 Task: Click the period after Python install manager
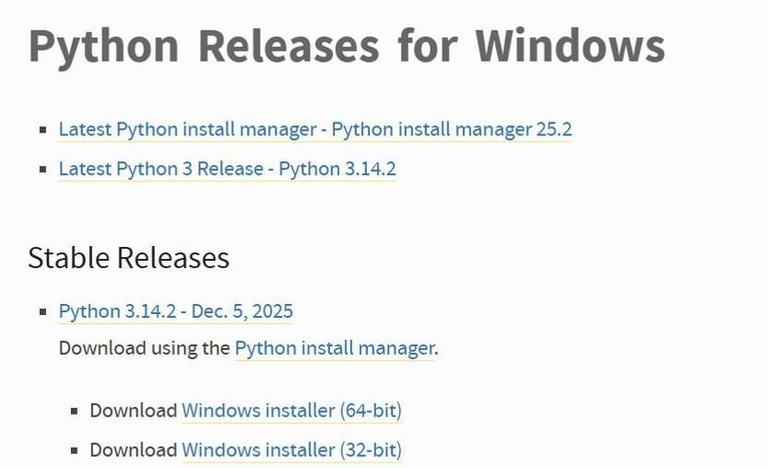tap(437, 349)
